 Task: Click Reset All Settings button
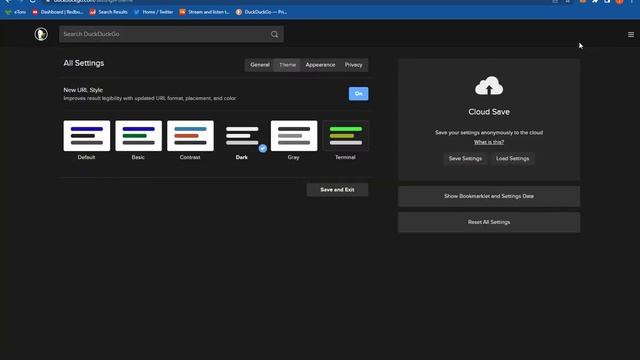(x=489, y=222)
